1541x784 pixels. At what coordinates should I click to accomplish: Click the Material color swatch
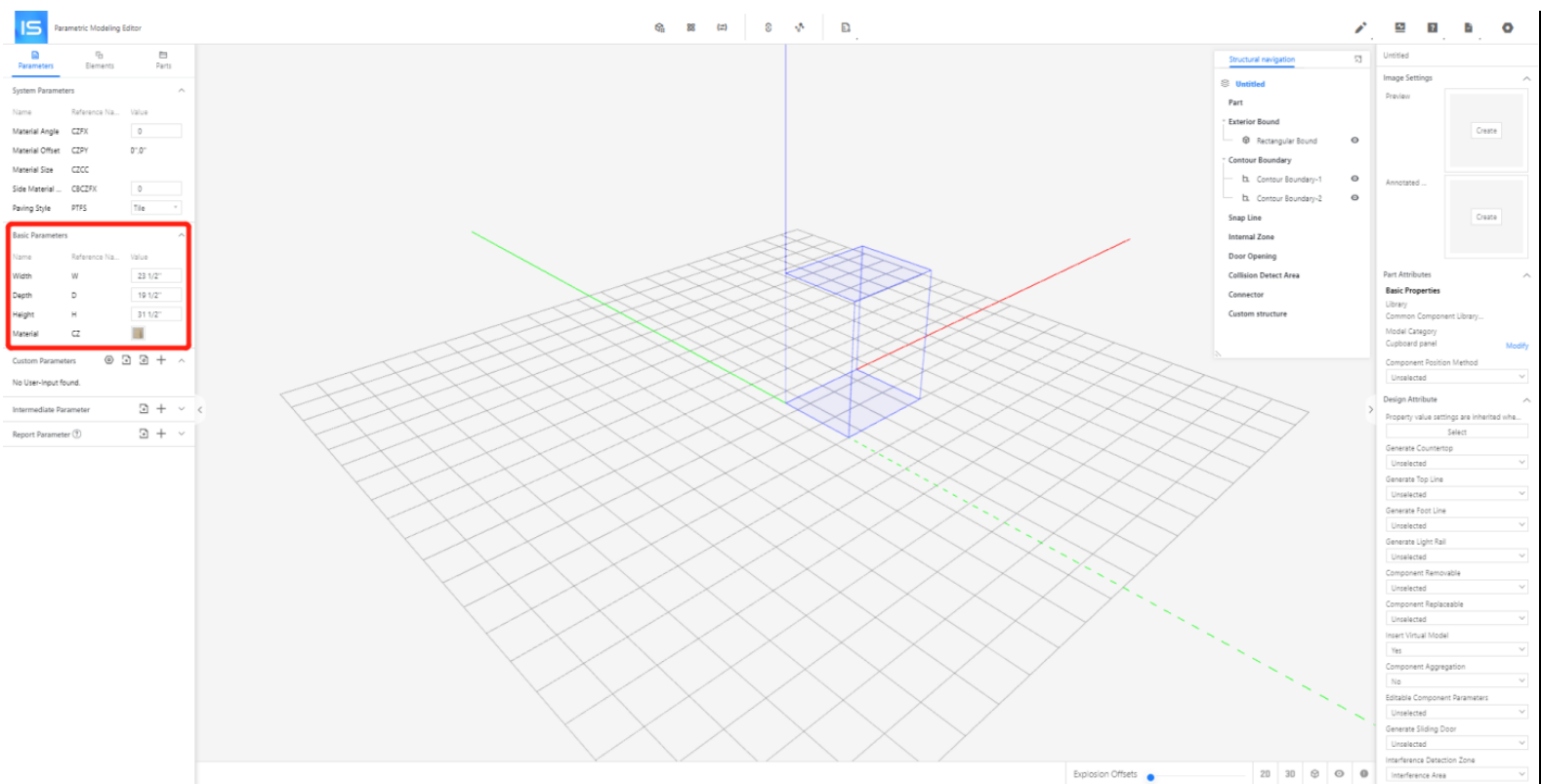[x=138, y=334]
